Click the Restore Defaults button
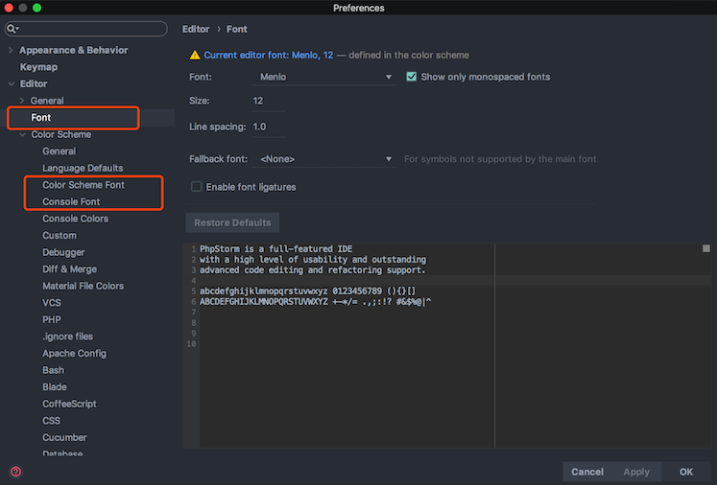Screen dimensions: 717x485 (232, 223)
